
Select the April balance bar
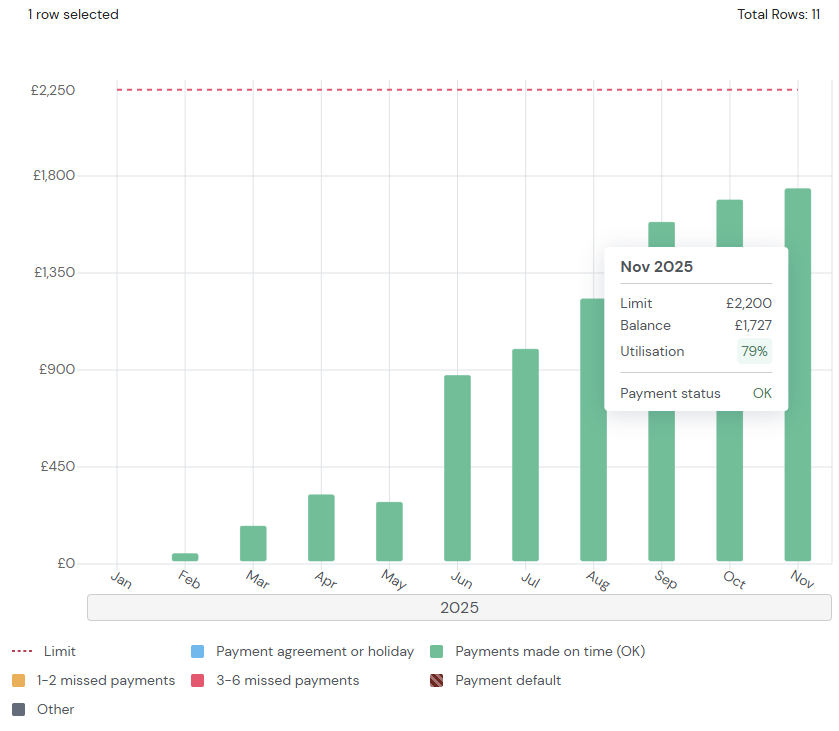point(321,528)
